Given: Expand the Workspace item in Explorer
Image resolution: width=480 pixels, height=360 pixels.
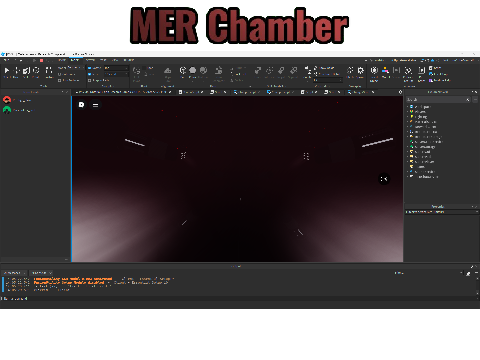Looking at the screenshot, I should point(408,107).
